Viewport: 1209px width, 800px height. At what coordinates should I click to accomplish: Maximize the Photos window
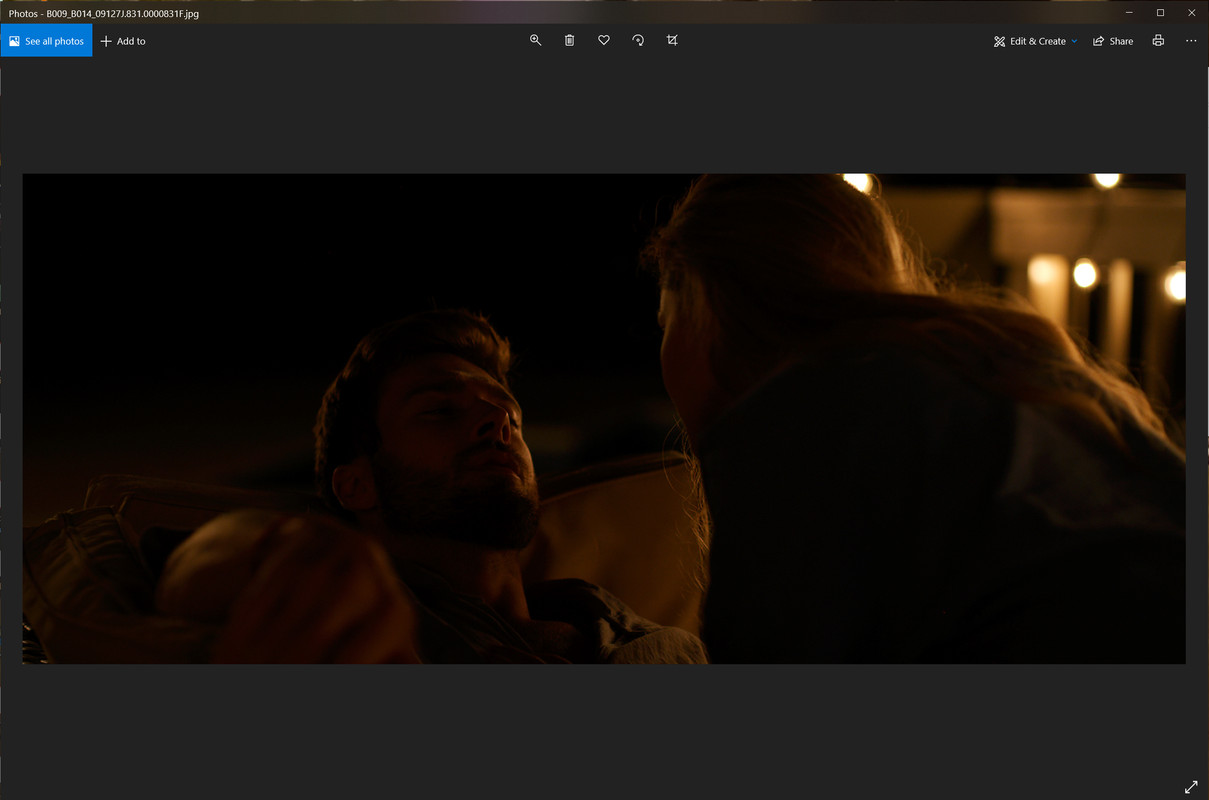click(x=1160, y=12)
